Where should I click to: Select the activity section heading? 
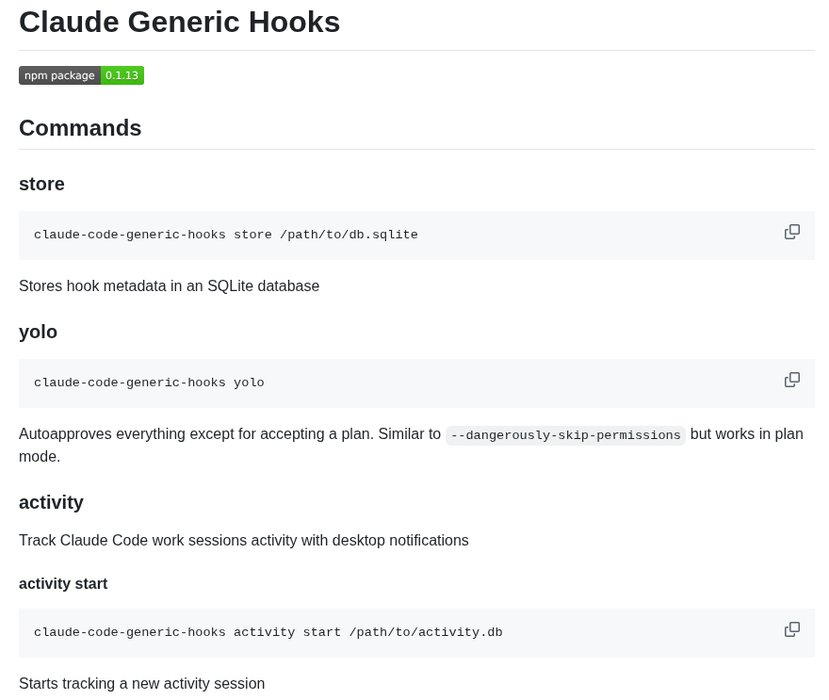coord(51,502)
